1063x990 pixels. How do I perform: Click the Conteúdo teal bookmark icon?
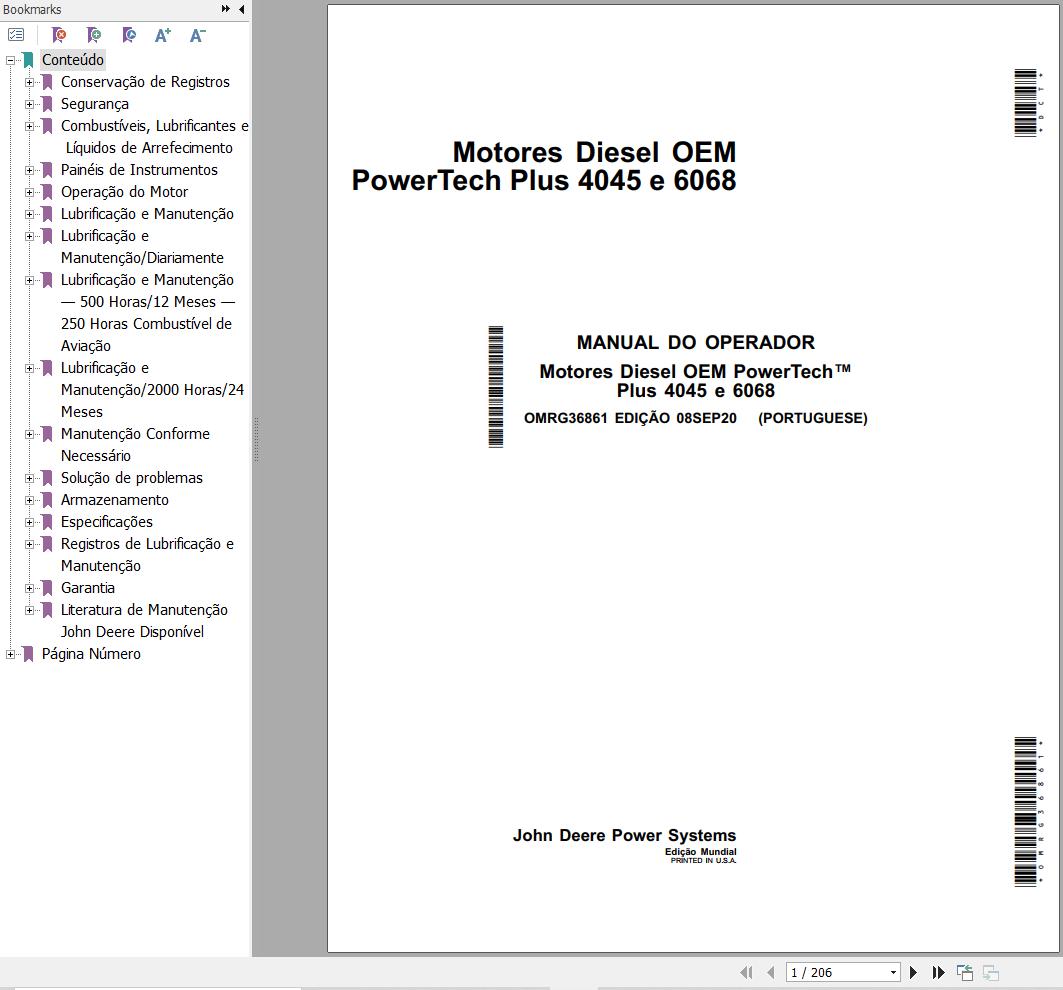28,60
